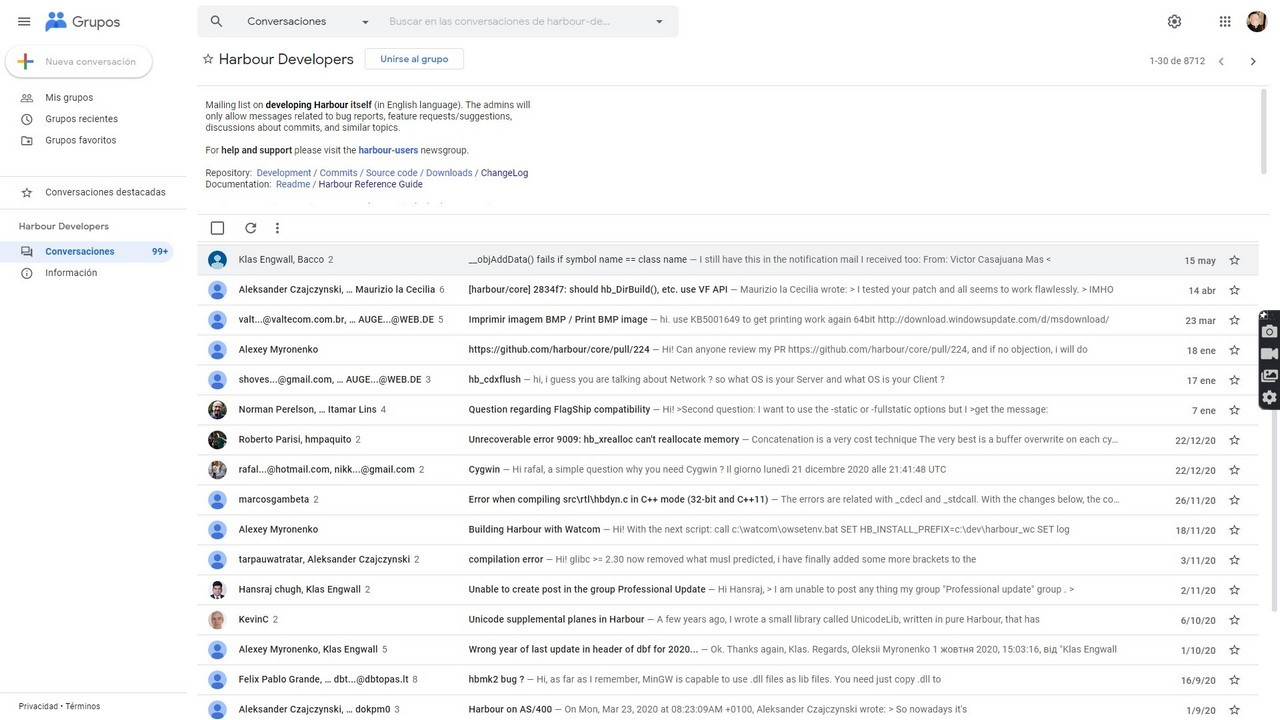1280x720 pixels.
Task: Click the Google Groups logo
Action: [83, 21]
